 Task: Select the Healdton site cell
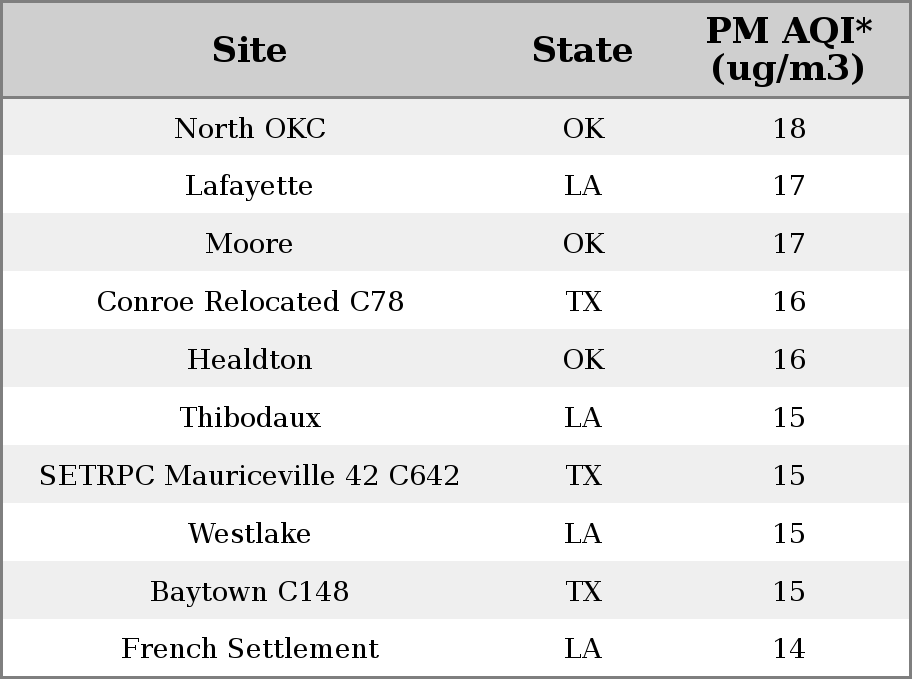coord(250,359)
